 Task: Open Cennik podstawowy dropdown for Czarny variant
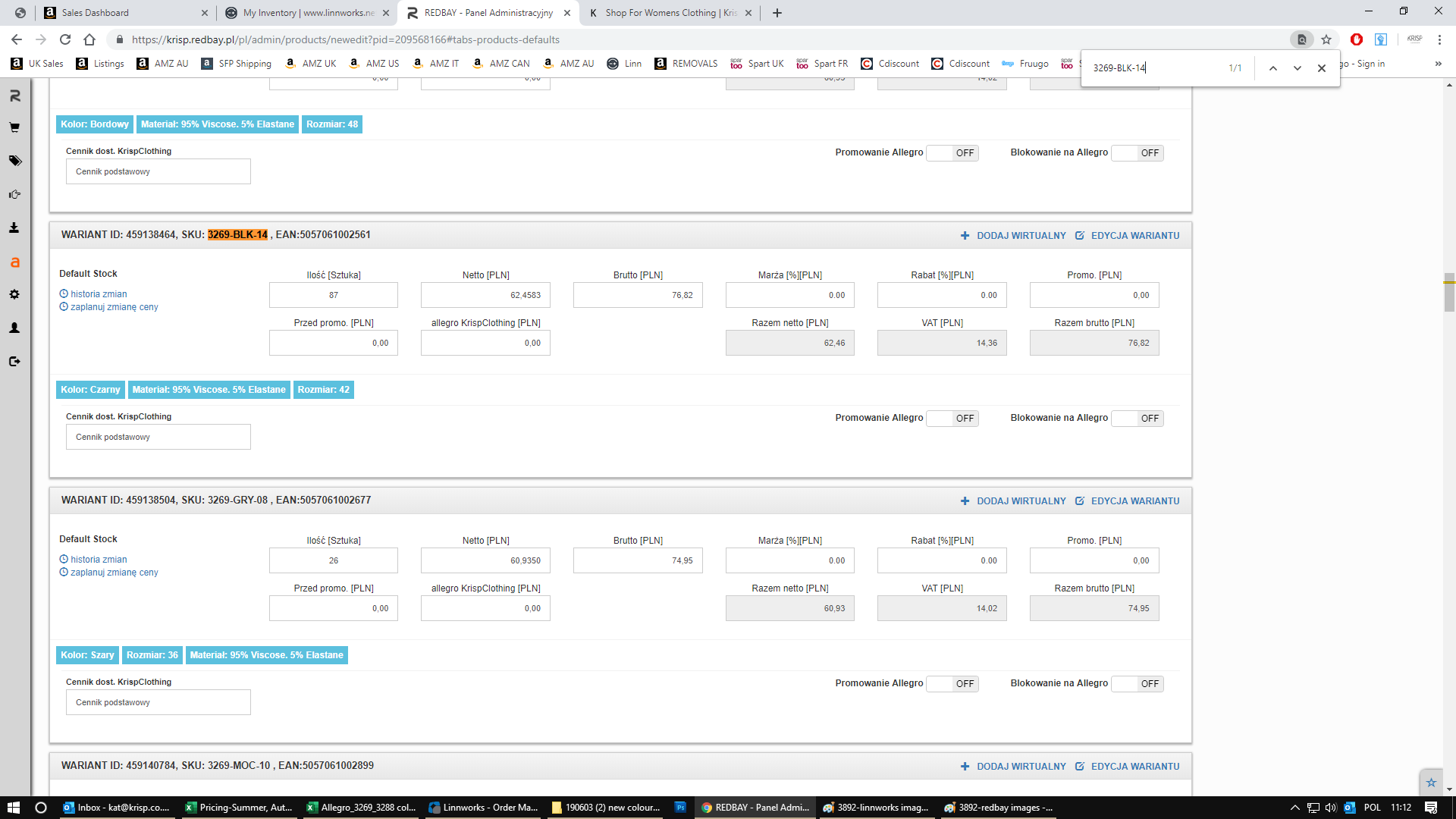pos(158,437)
